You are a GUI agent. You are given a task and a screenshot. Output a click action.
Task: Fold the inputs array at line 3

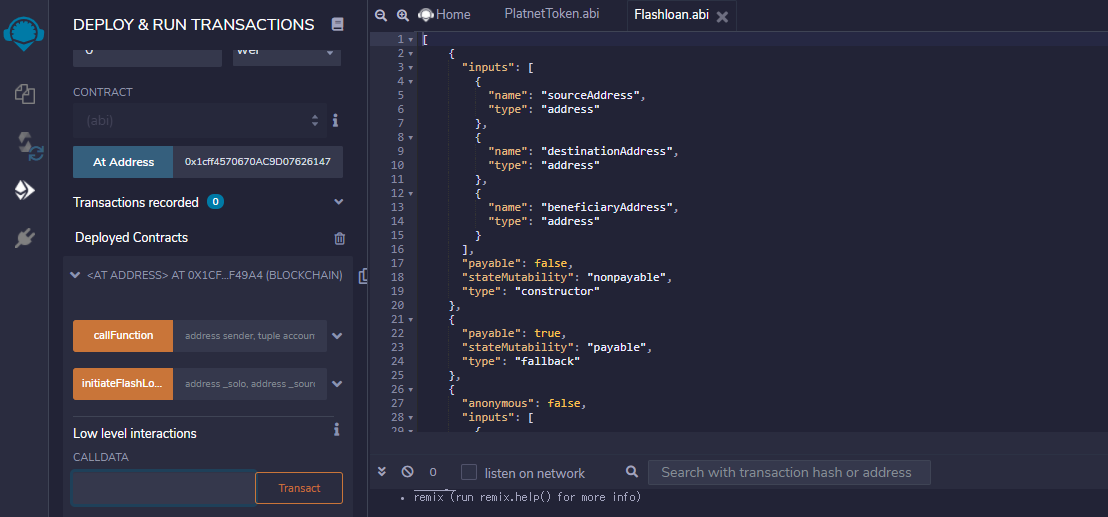tap(410, 68)
